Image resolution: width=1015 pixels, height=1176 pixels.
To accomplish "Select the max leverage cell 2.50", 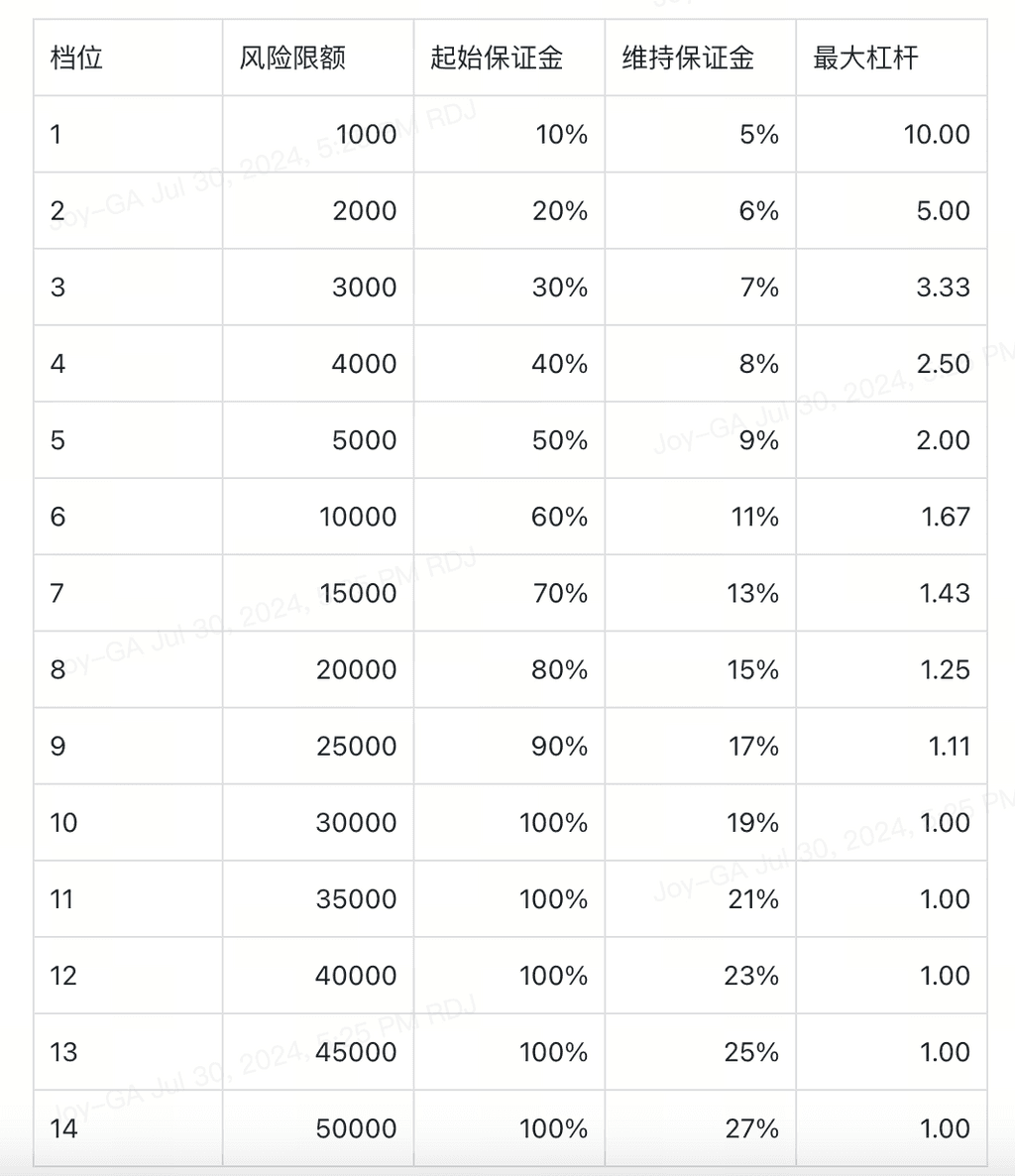I will 943,364.
